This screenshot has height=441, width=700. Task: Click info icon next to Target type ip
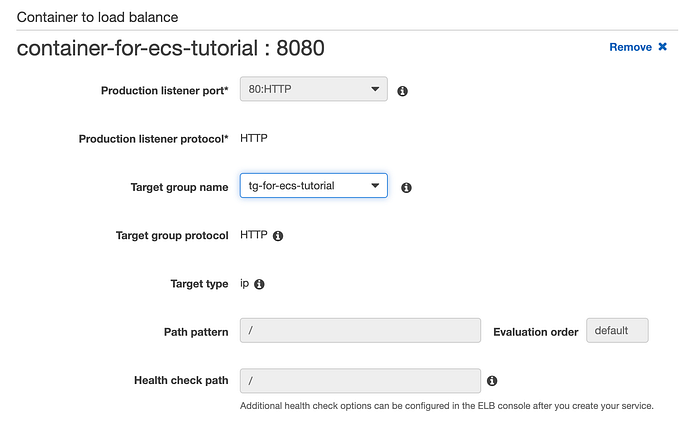coord(259,284)
